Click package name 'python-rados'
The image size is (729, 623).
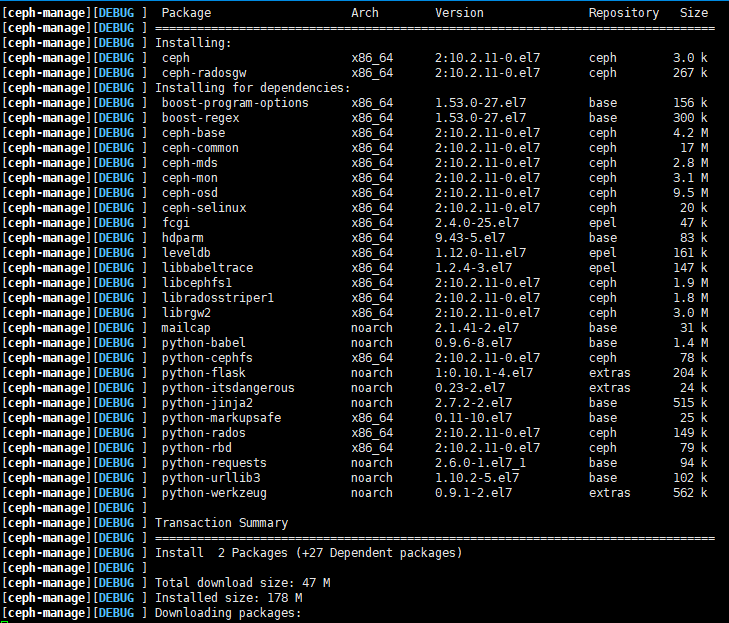tap(204, 433)
